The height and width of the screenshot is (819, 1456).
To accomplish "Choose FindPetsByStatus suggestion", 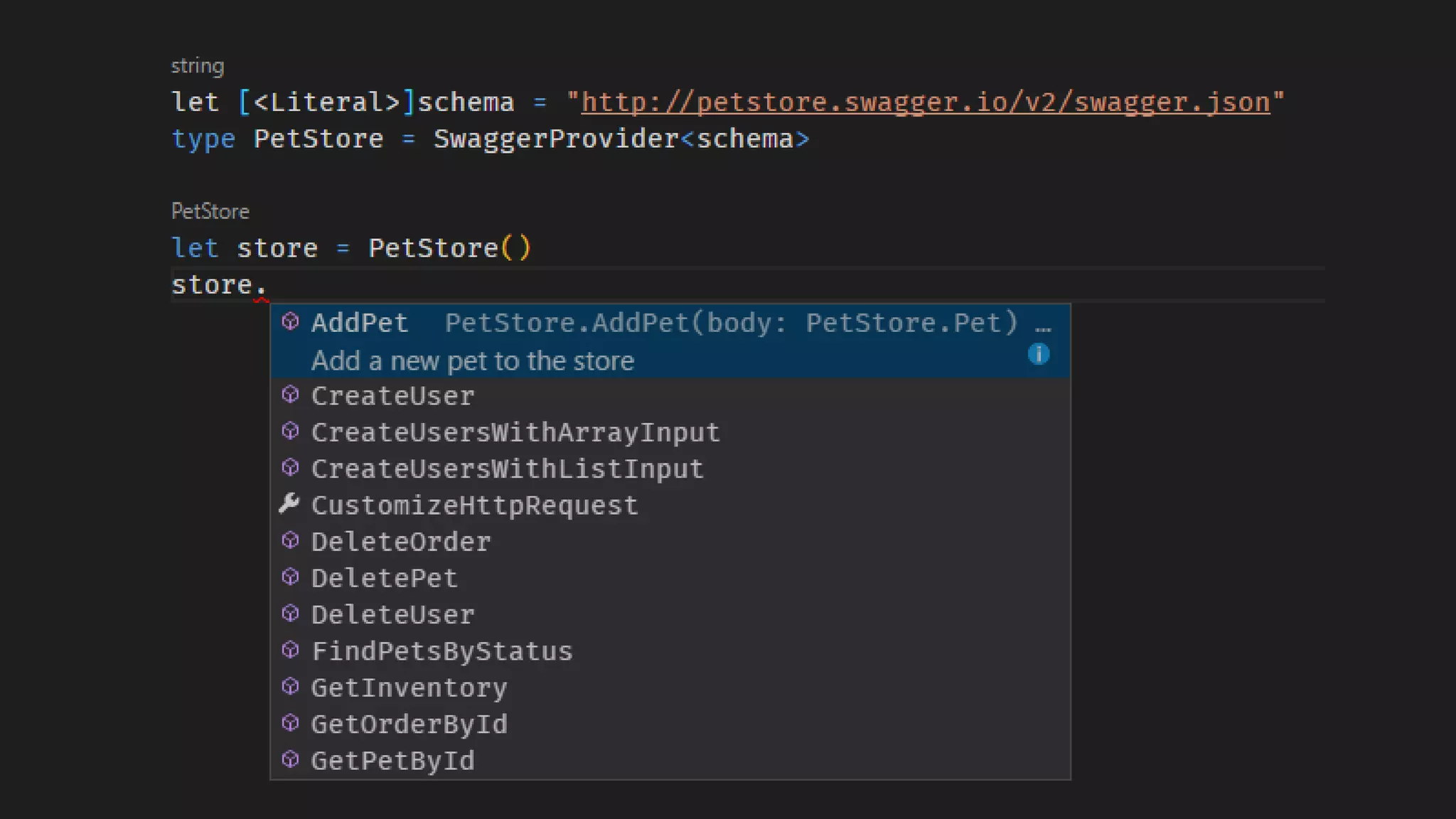I will click(x=670, y=651).
